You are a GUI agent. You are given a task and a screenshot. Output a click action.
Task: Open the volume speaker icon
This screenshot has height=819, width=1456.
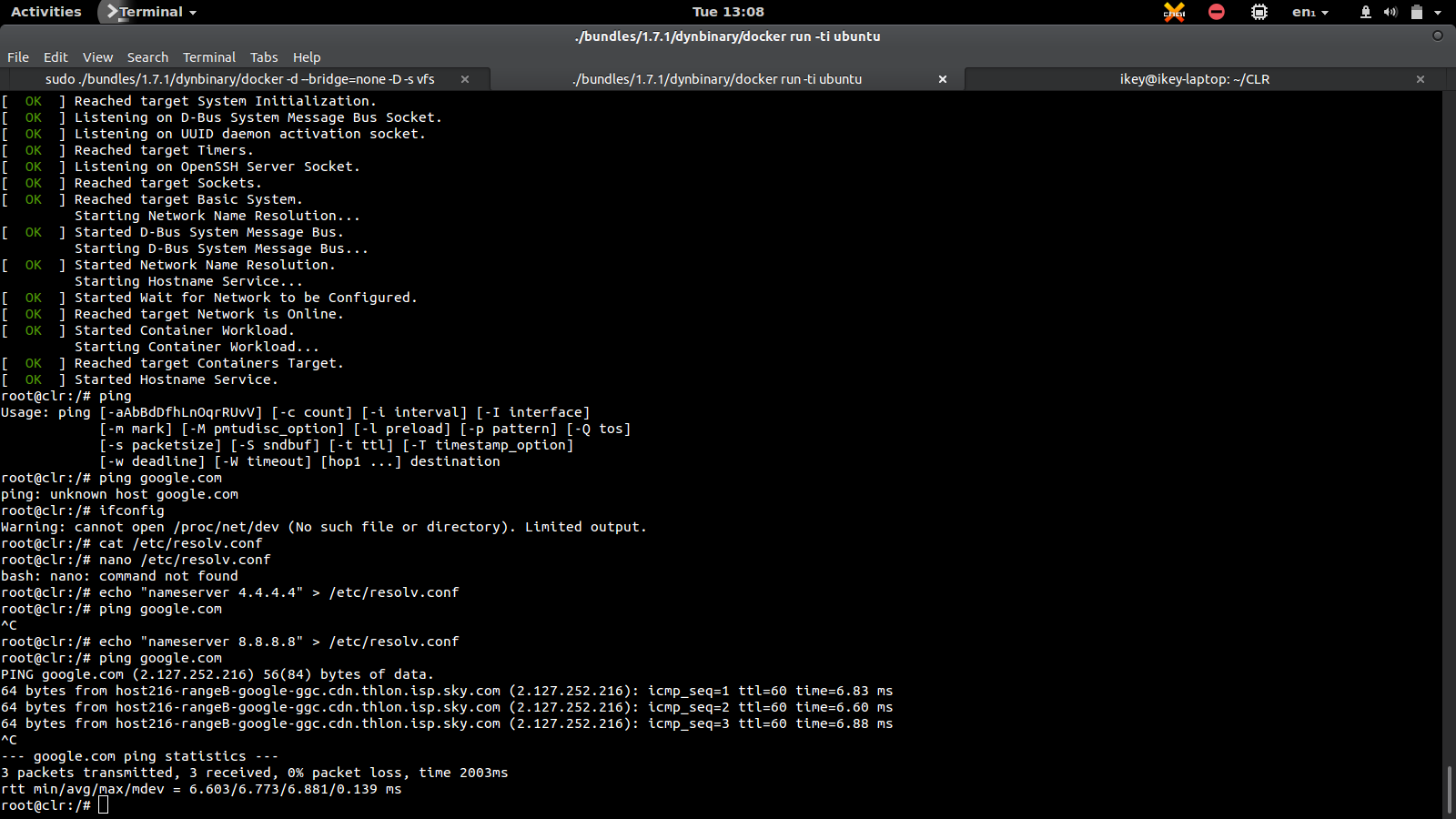[1390, 12]
